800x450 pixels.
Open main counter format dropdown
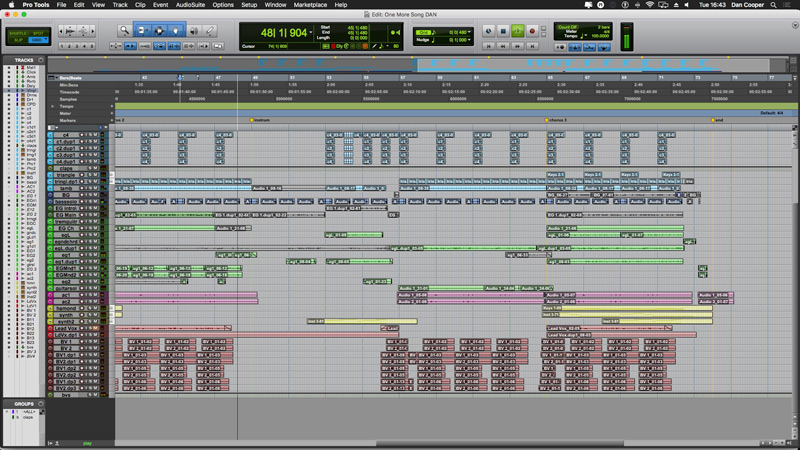pos(311,33)
